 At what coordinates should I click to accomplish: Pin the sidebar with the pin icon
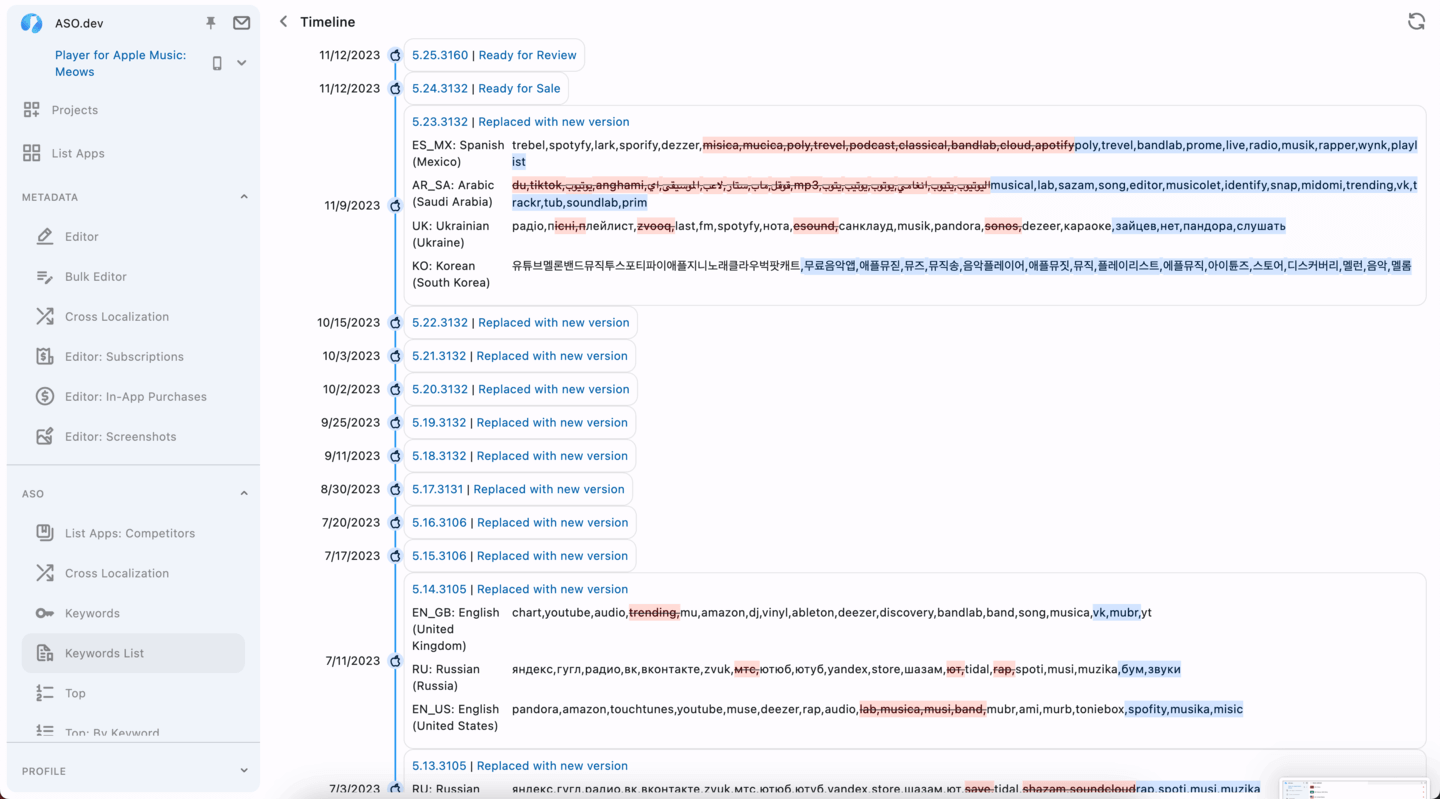click(211, 23)
